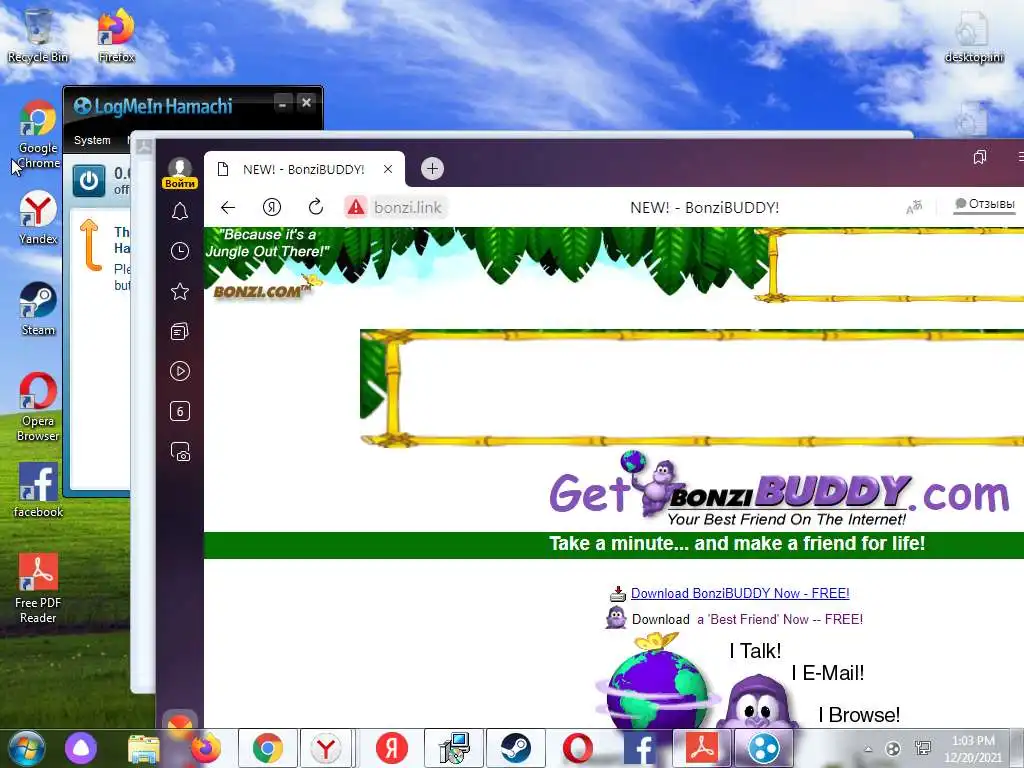
Task: Open the Google Chrome desktop shortcut
Action: (38, 134)
